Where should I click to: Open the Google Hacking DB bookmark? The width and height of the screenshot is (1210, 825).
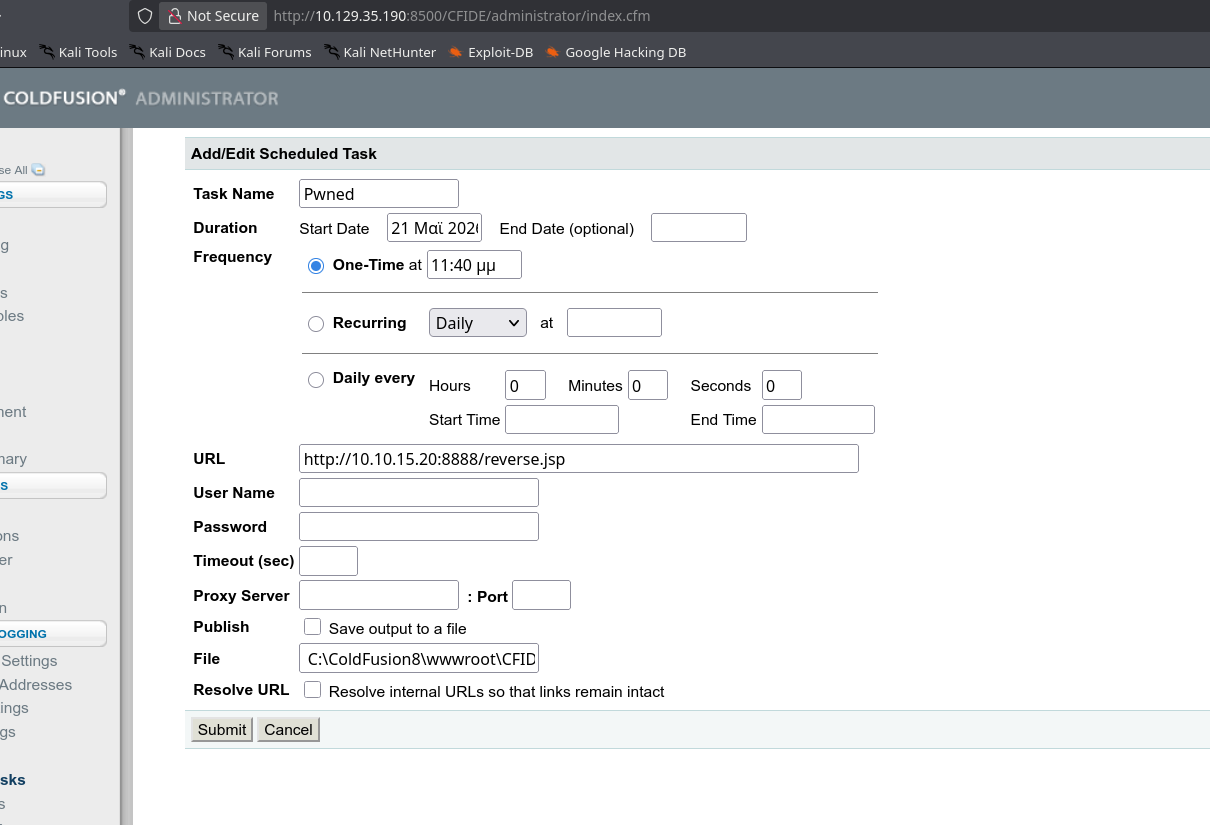coord(616,52)
